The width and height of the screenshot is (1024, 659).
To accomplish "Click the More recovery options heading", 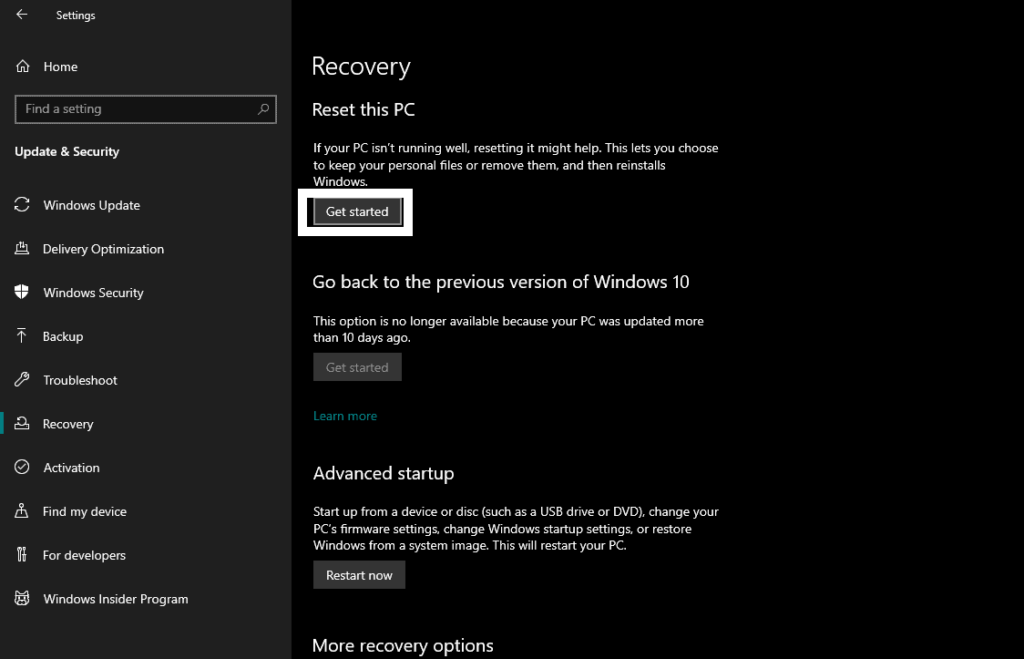I will click(x=403, y=645).
